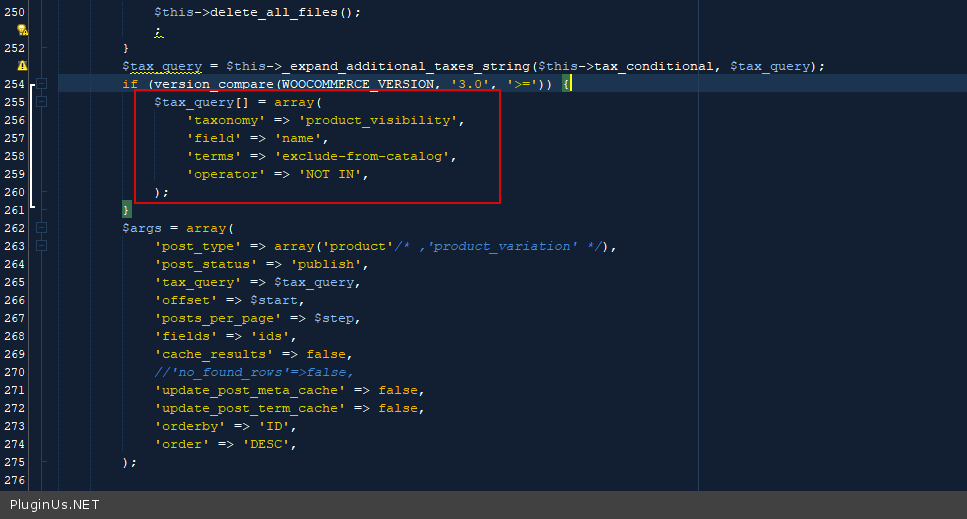Collapse the code fold marker on line 263

coord(42,246)
